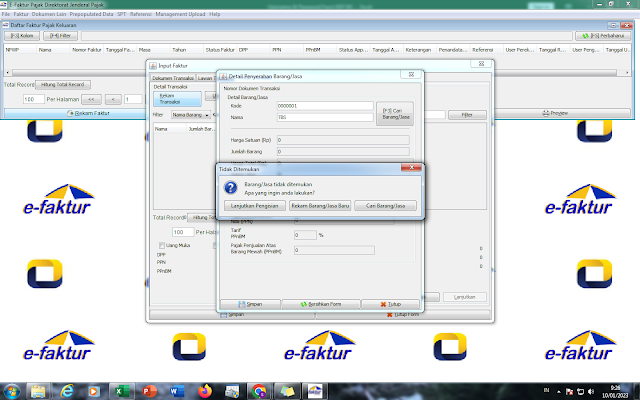The width and height of the screenshot is (640, 400).
Task: Open the Help menu
Action: [215, 14]
